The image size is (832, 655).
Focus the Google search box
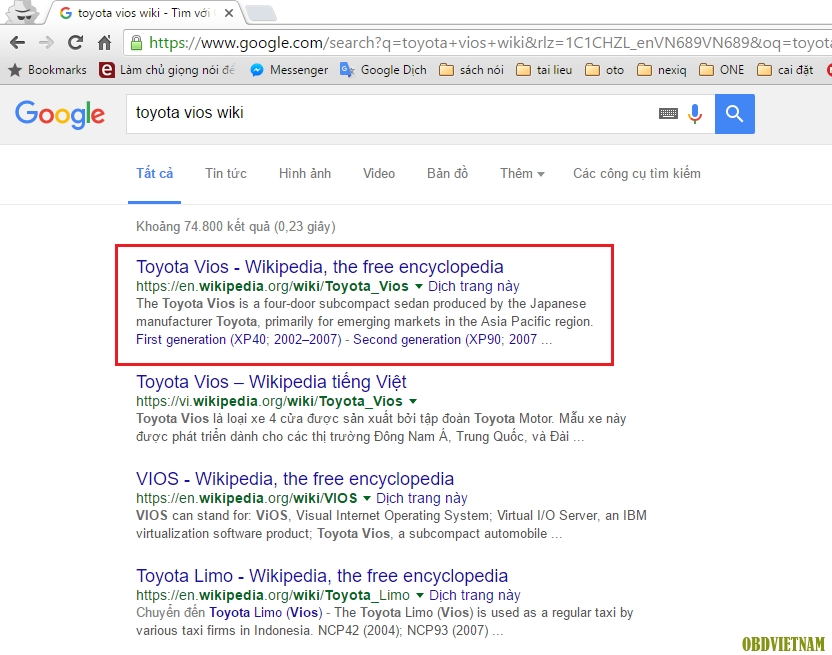[393, 113]
